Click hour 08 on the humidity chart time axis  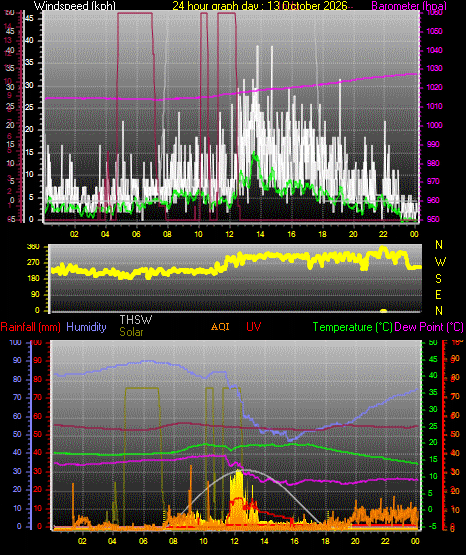pos(173,541)
